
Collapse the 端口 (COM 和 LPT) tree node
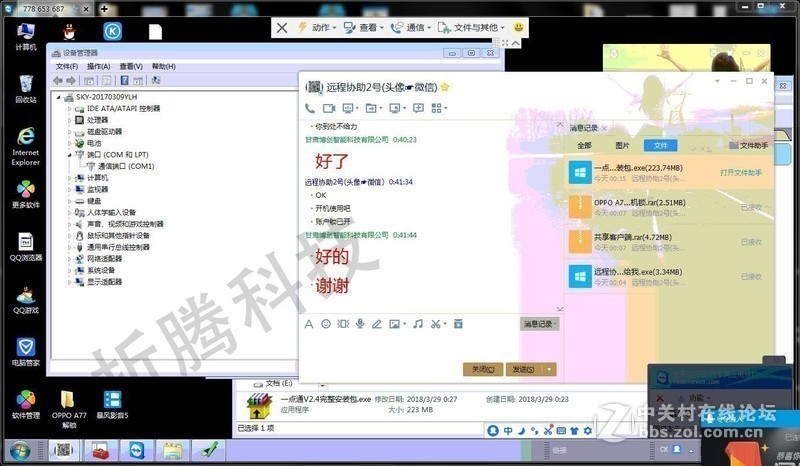[x=70, y=155]
